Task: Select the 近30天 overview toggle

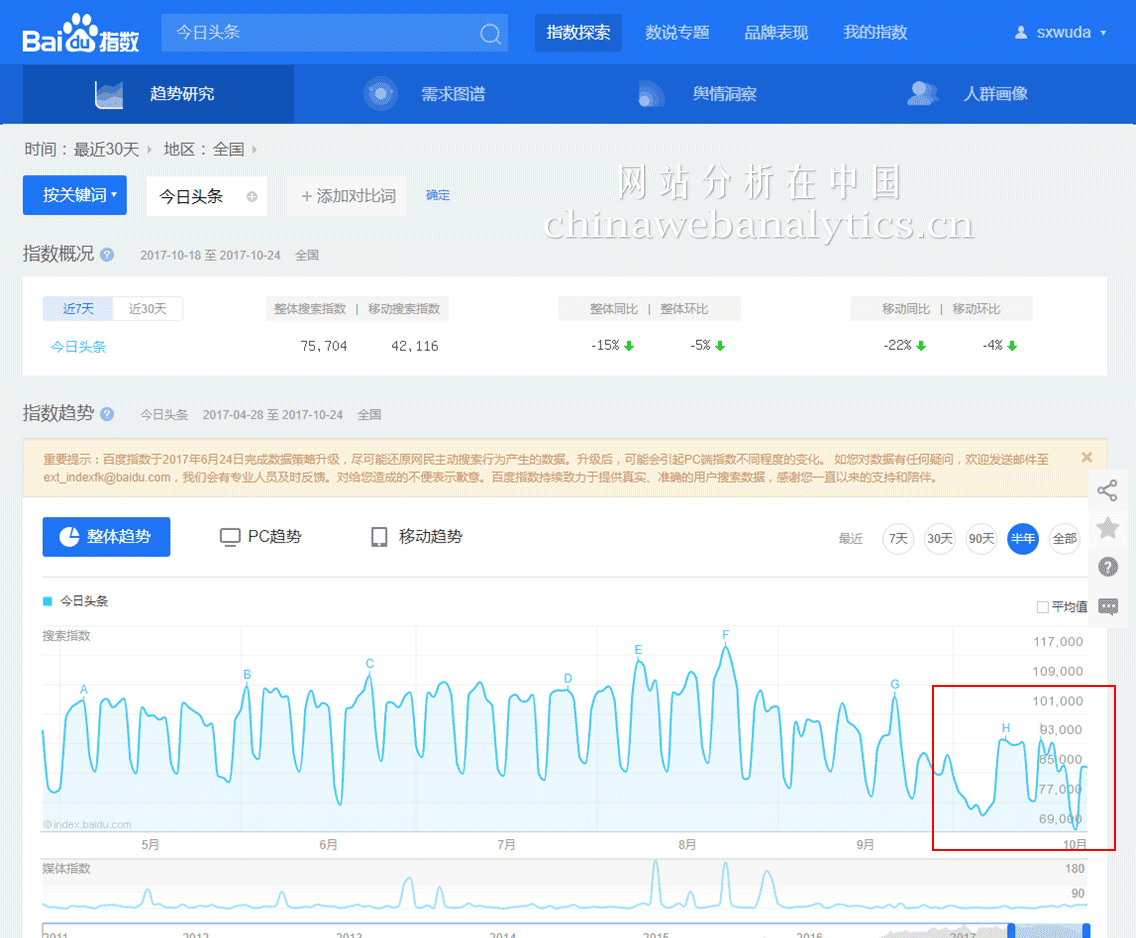Action: (x=147, y=308)
